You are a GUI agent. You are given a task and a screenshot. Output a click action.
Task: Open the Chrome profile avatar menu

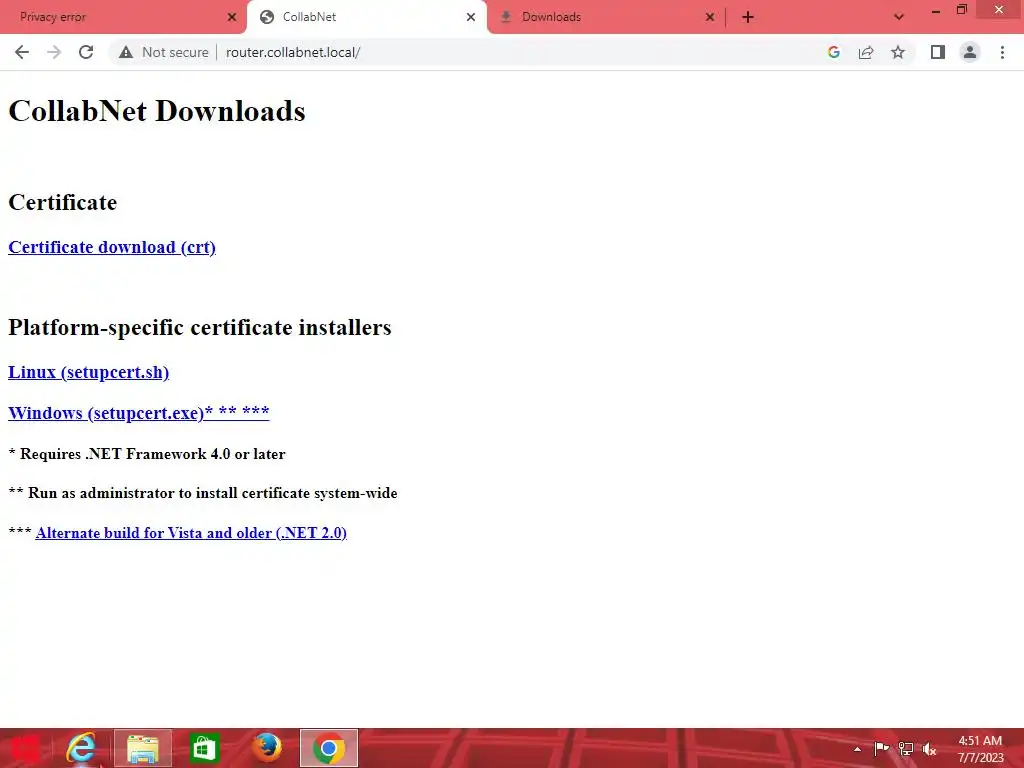point(970,52)
